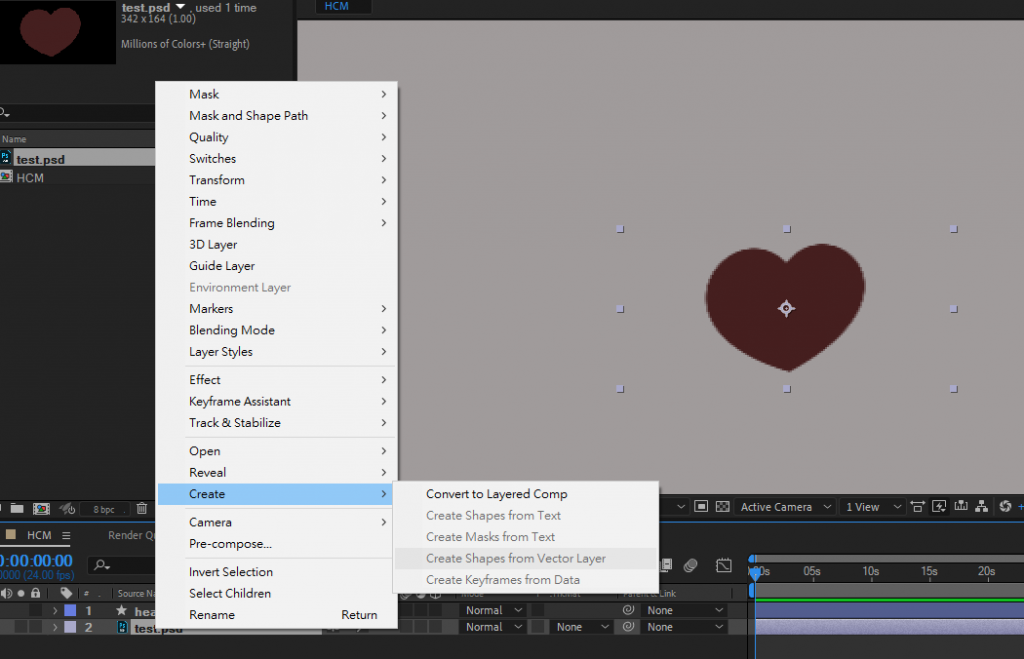
Task: Toggle the solo switch on layer 2
Action: point(21,627)
